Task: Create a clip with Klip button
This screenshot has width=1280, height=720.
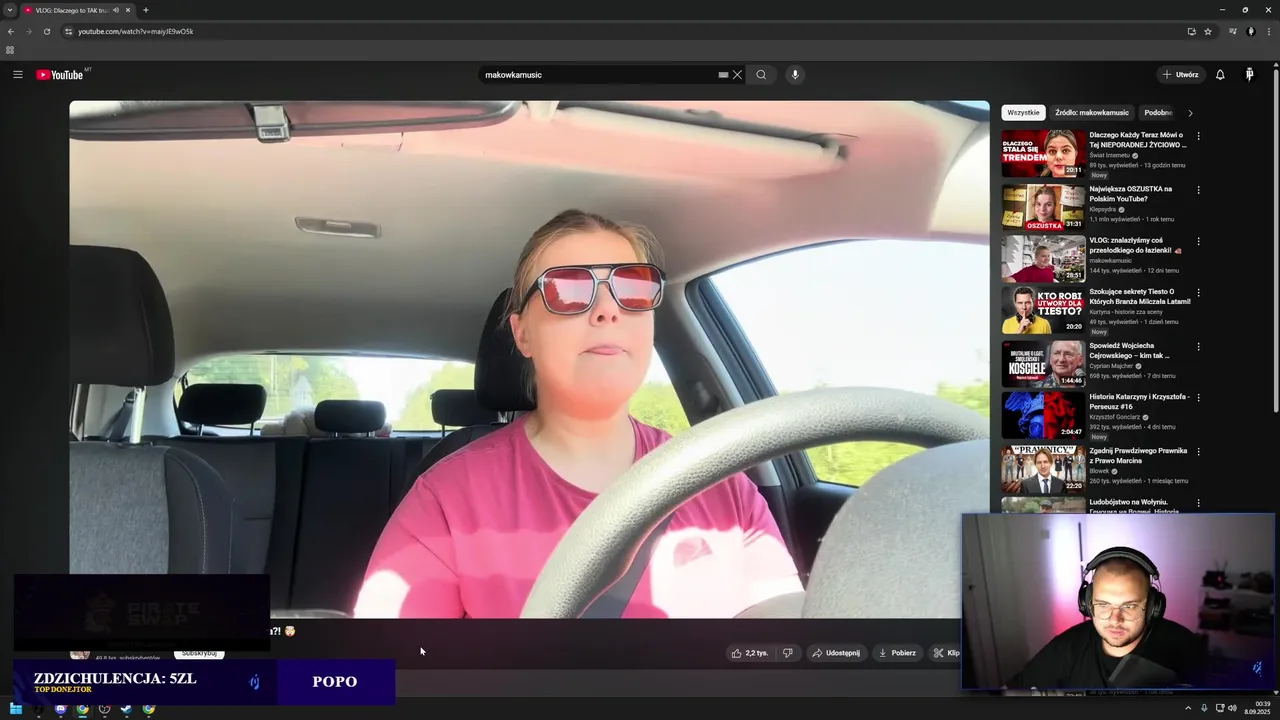Action: point(946,653)
